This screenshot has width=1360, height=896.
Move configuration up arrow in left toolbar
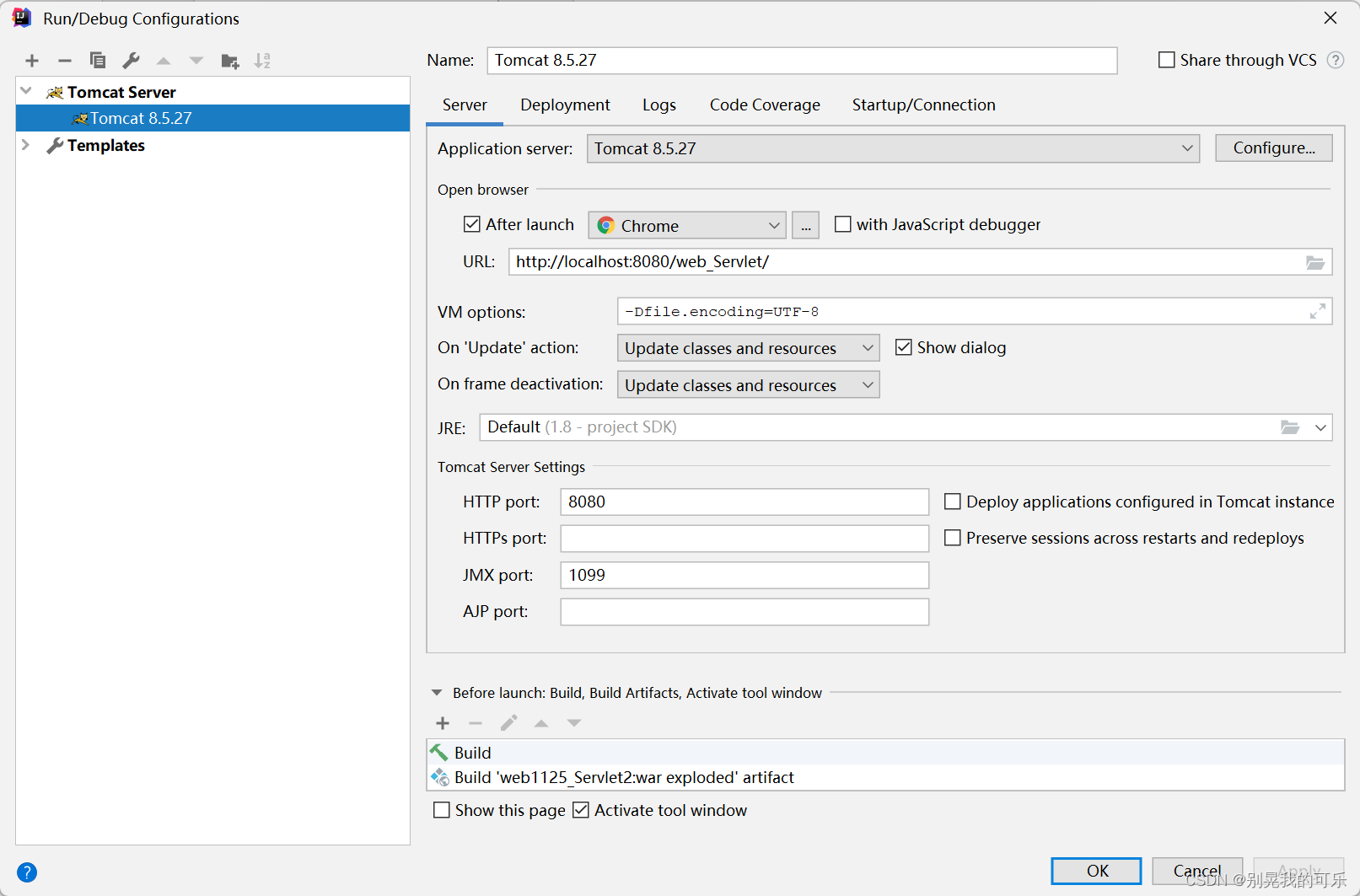coord(164,61)
